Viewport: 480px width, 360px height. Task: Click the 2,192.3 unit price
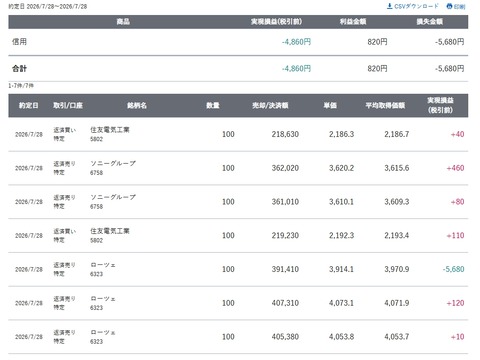click(341, 235)
